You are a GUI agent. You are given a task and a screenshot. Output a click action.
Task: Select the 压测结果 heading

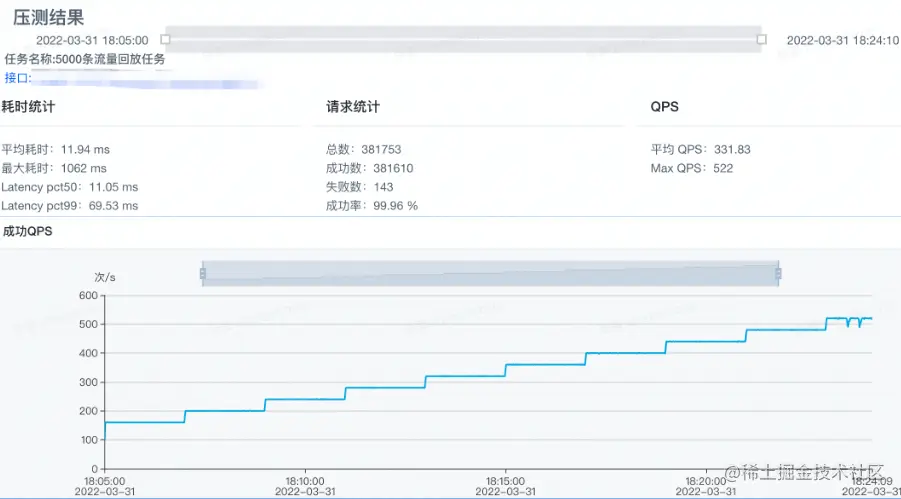click(x=49, y=17)
